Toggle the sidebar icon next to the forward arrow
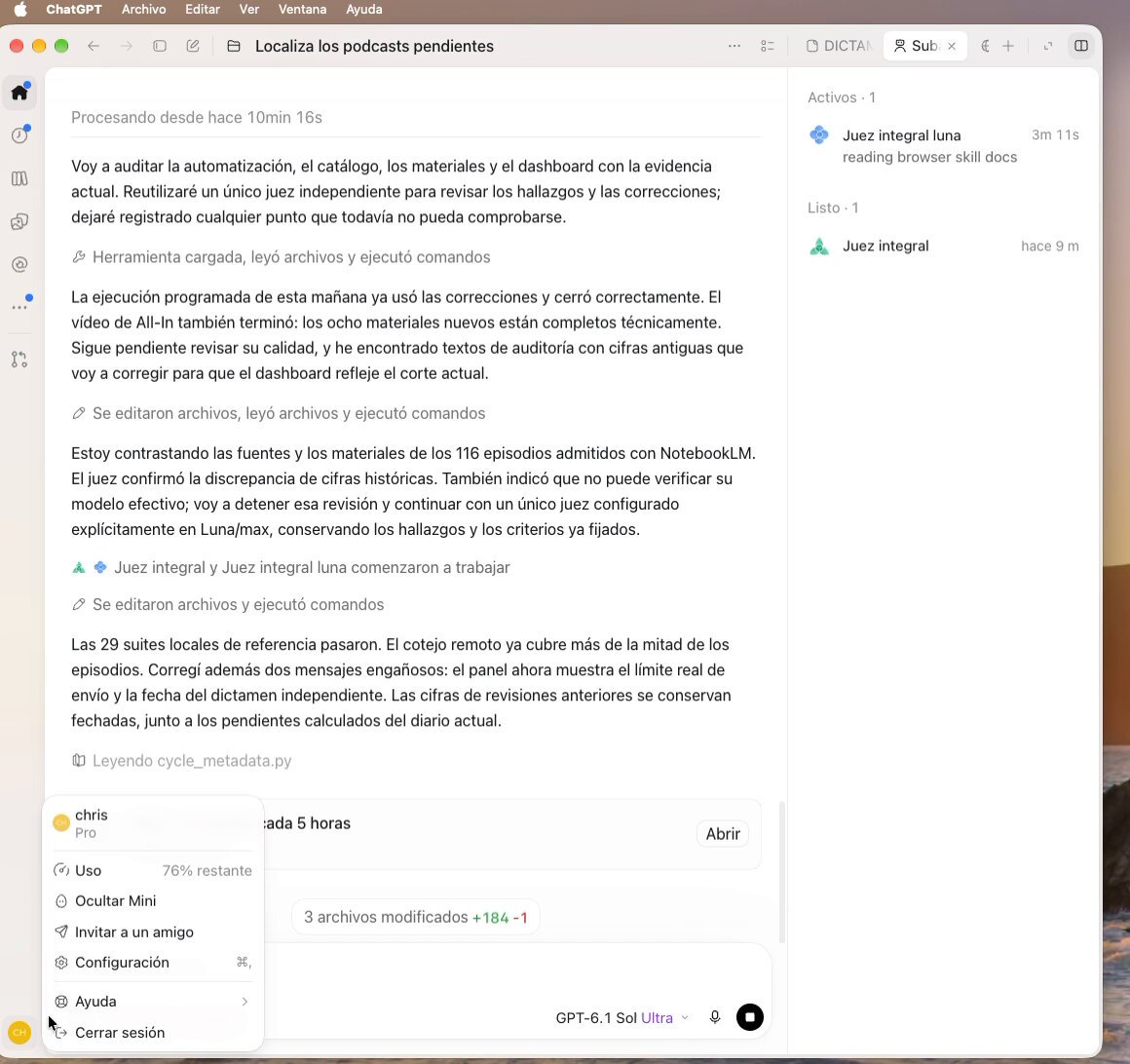 coord(160,46)
